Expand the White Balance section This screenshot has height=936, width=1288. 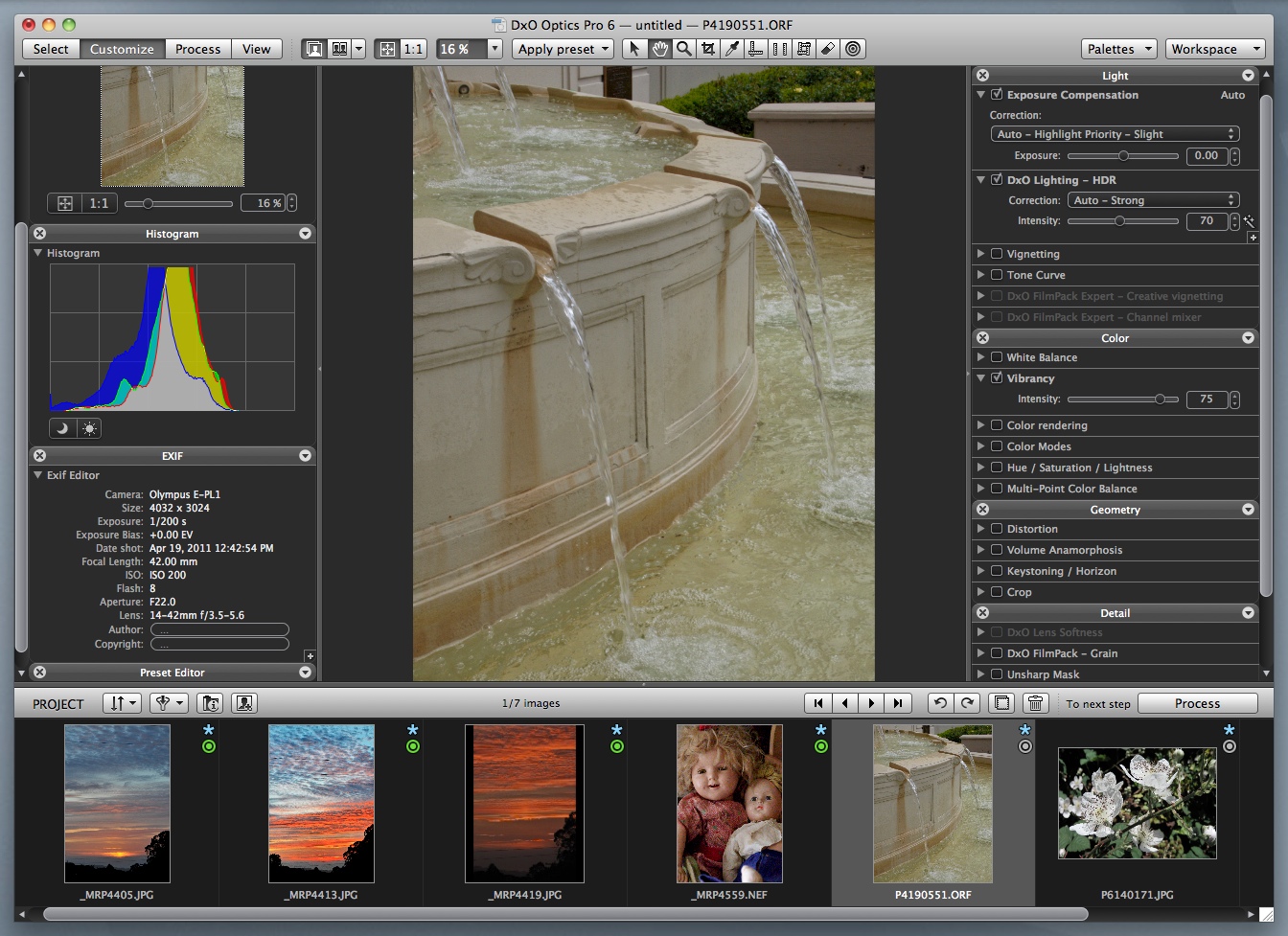click(980, 357)
